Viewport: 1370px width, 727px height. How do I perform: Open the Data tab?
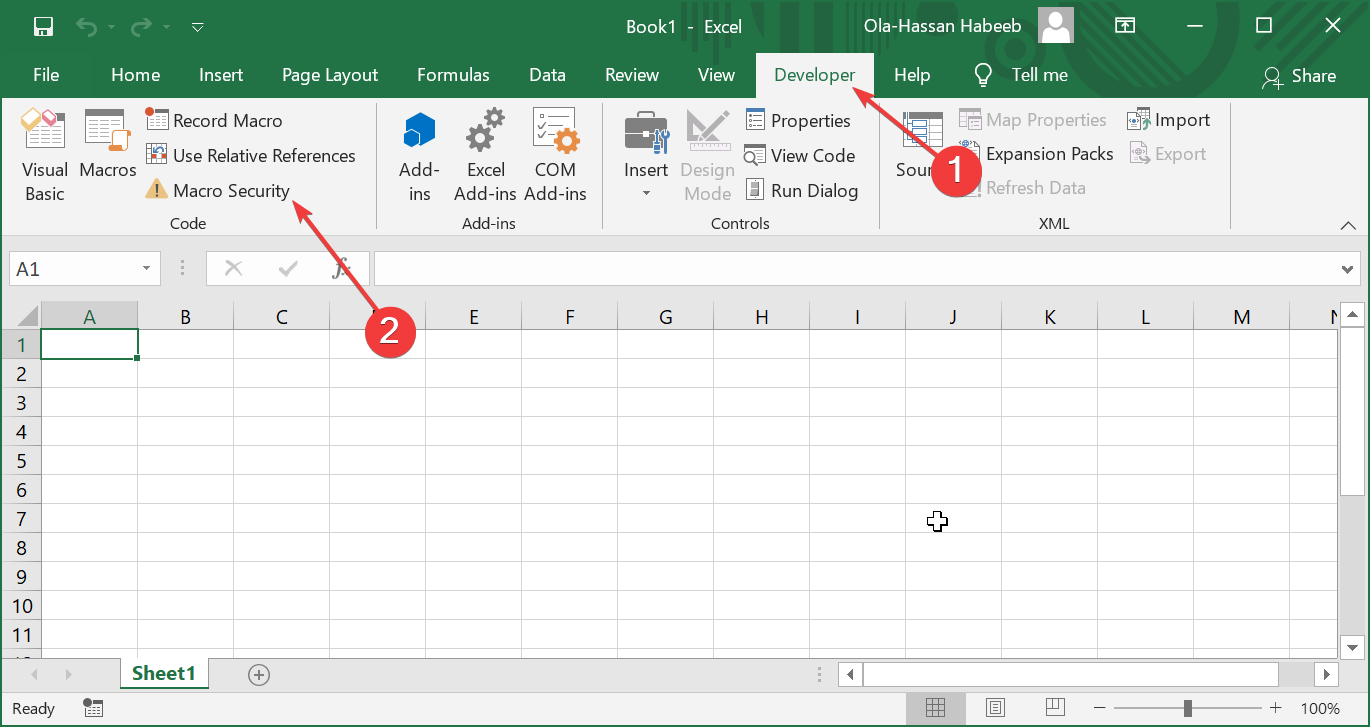pyautogui.click(x=547, y=75)
